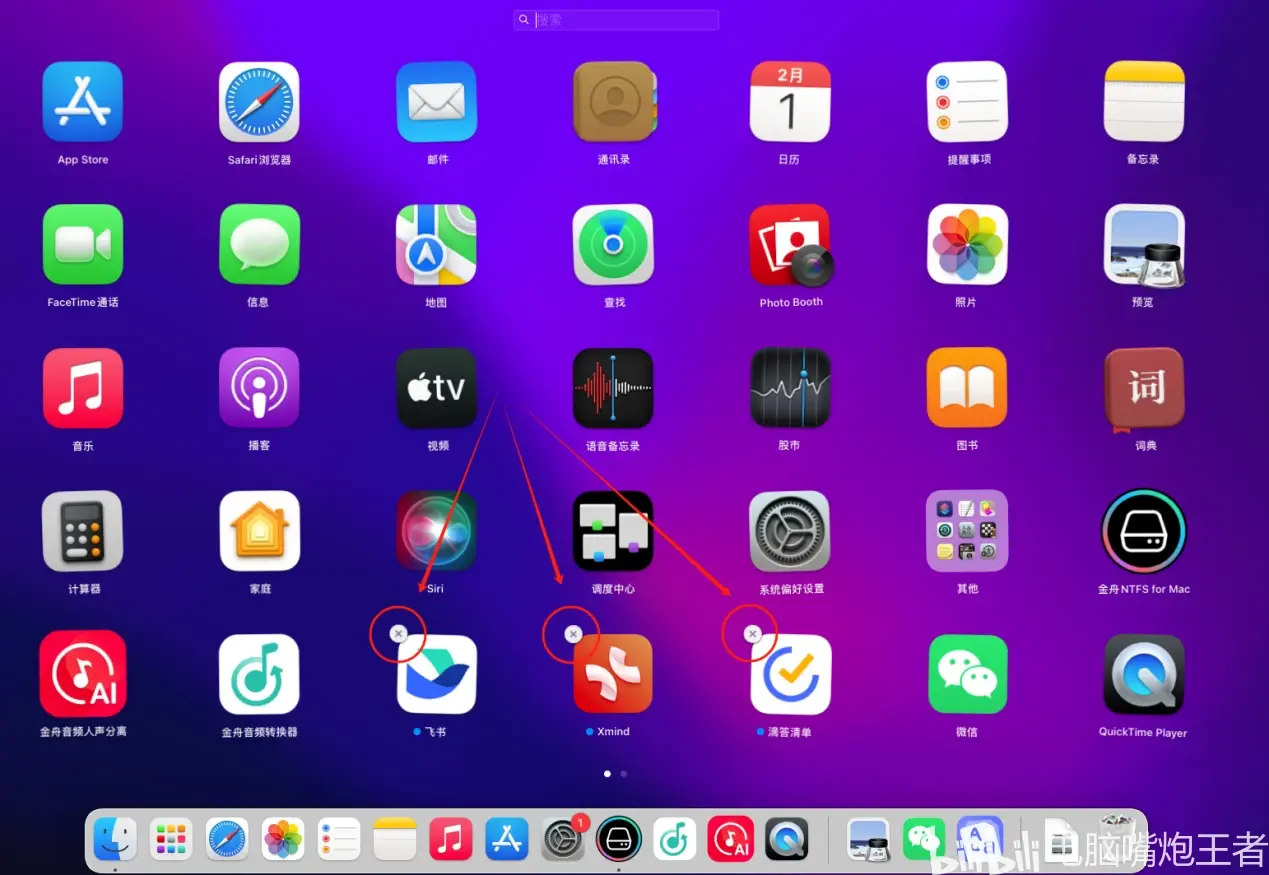This screenshot has height=875, width=1269.
Task: Open the 日历 calendar app
Action: point(790,102)
